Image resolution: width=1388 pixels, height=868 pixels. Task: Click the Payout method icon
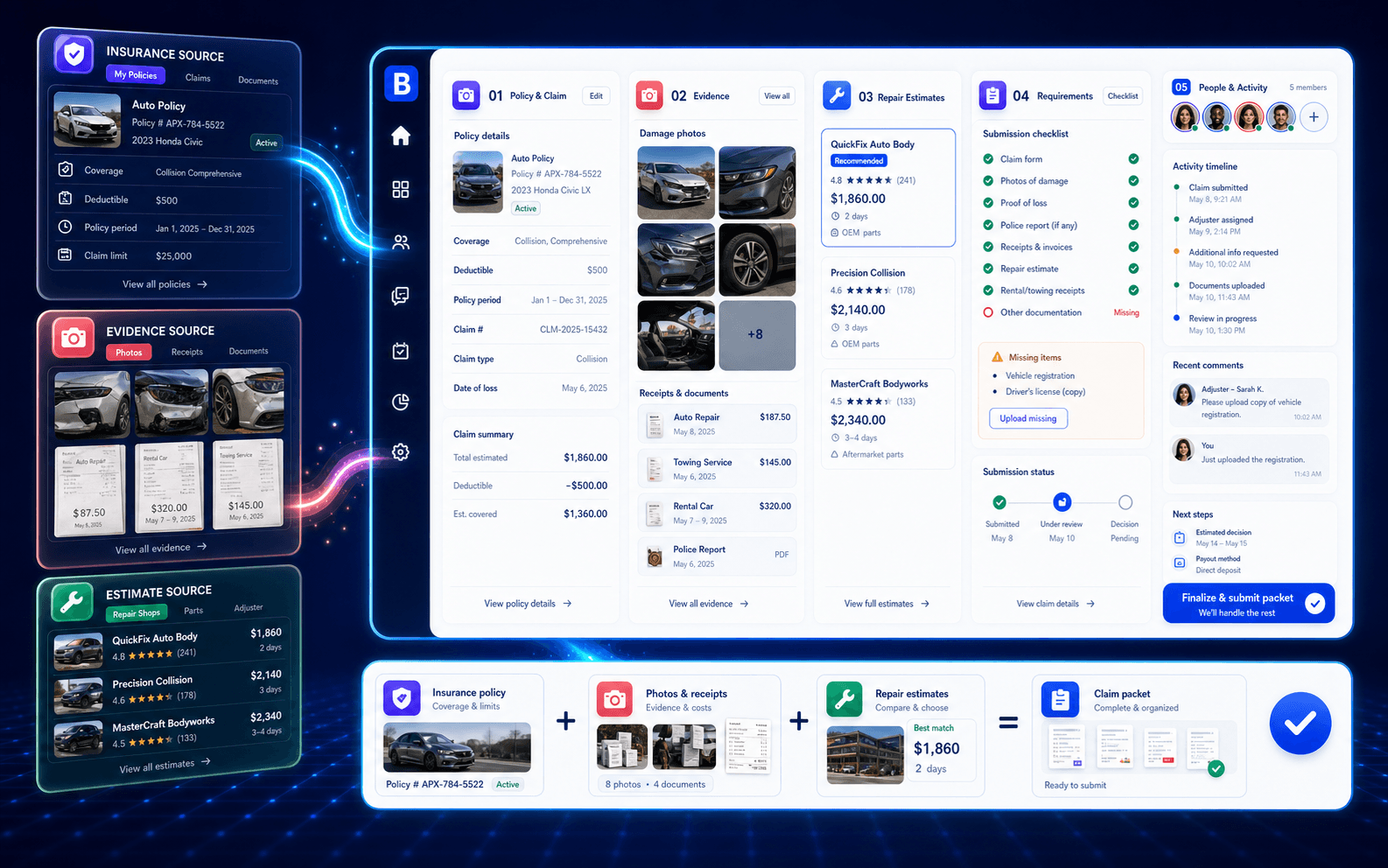[1180, 563]
